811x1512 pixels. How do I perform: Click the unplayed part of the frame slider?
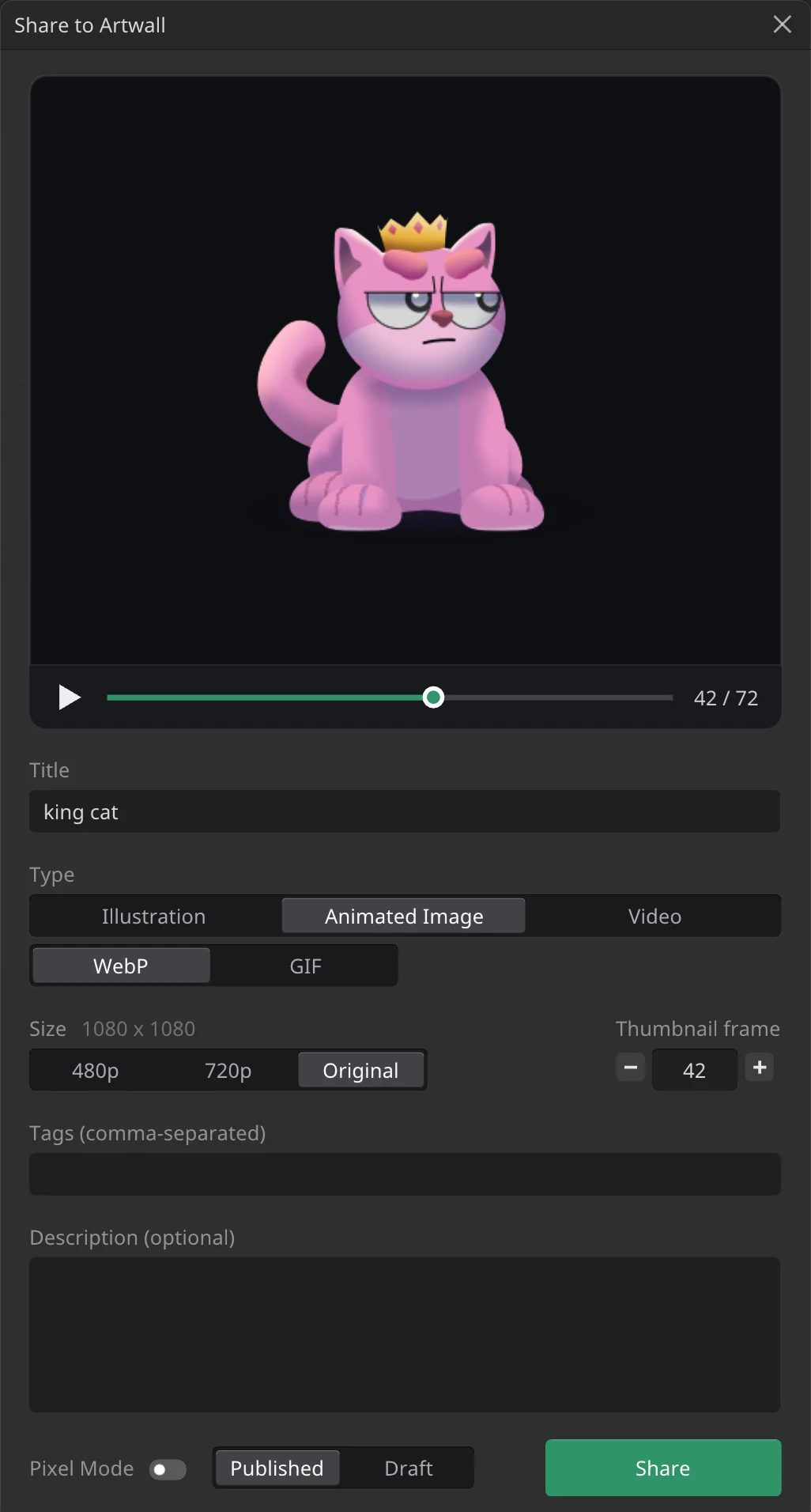(558, 697)
